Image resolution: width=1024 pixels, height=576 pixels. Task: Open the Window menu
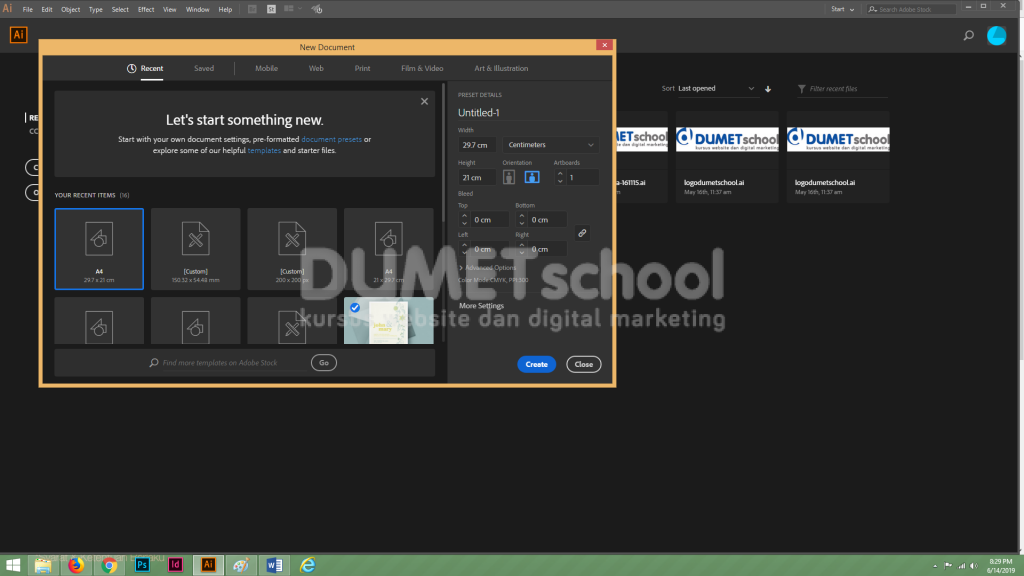[x=197, y=9]
